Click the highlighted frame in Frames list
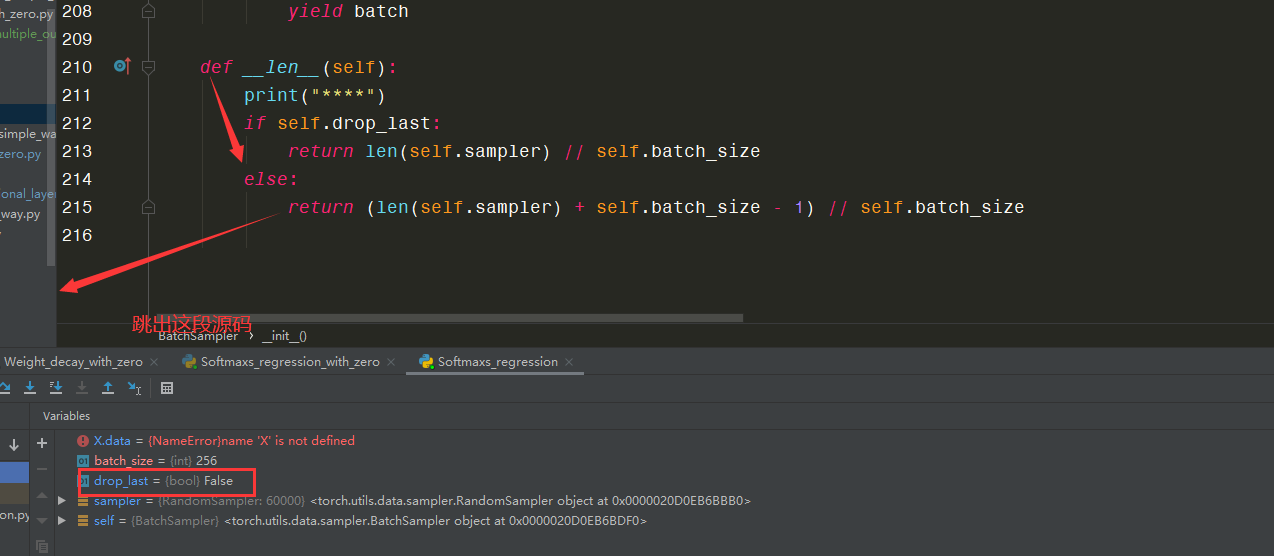 pyautogui.click(x=15, y=472)
